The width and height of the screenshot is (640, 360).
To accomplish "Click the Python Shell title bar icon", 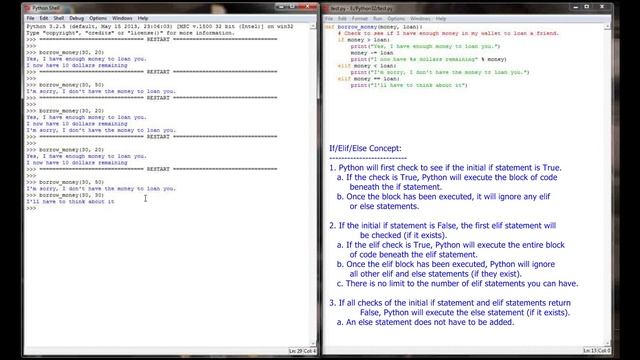I will [x=27, y=8].
